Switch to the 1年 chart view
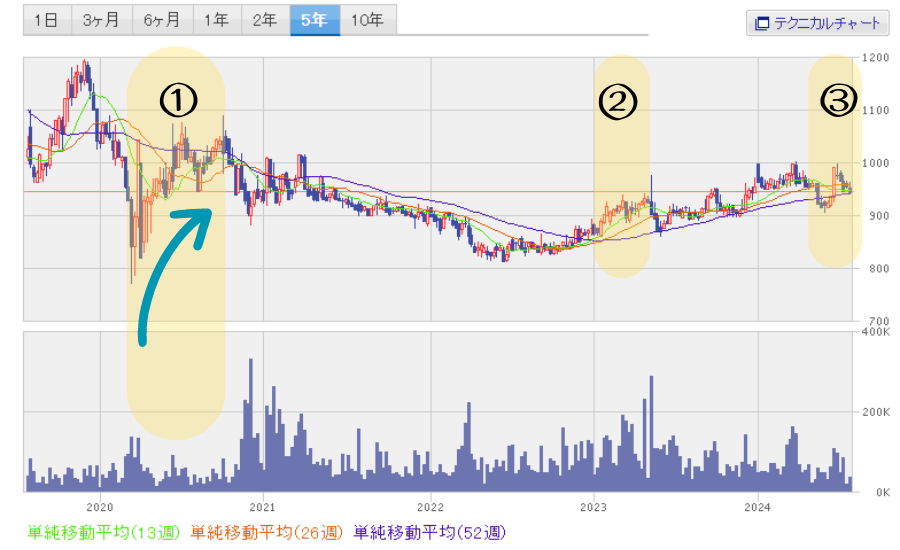 pos(216,20)
